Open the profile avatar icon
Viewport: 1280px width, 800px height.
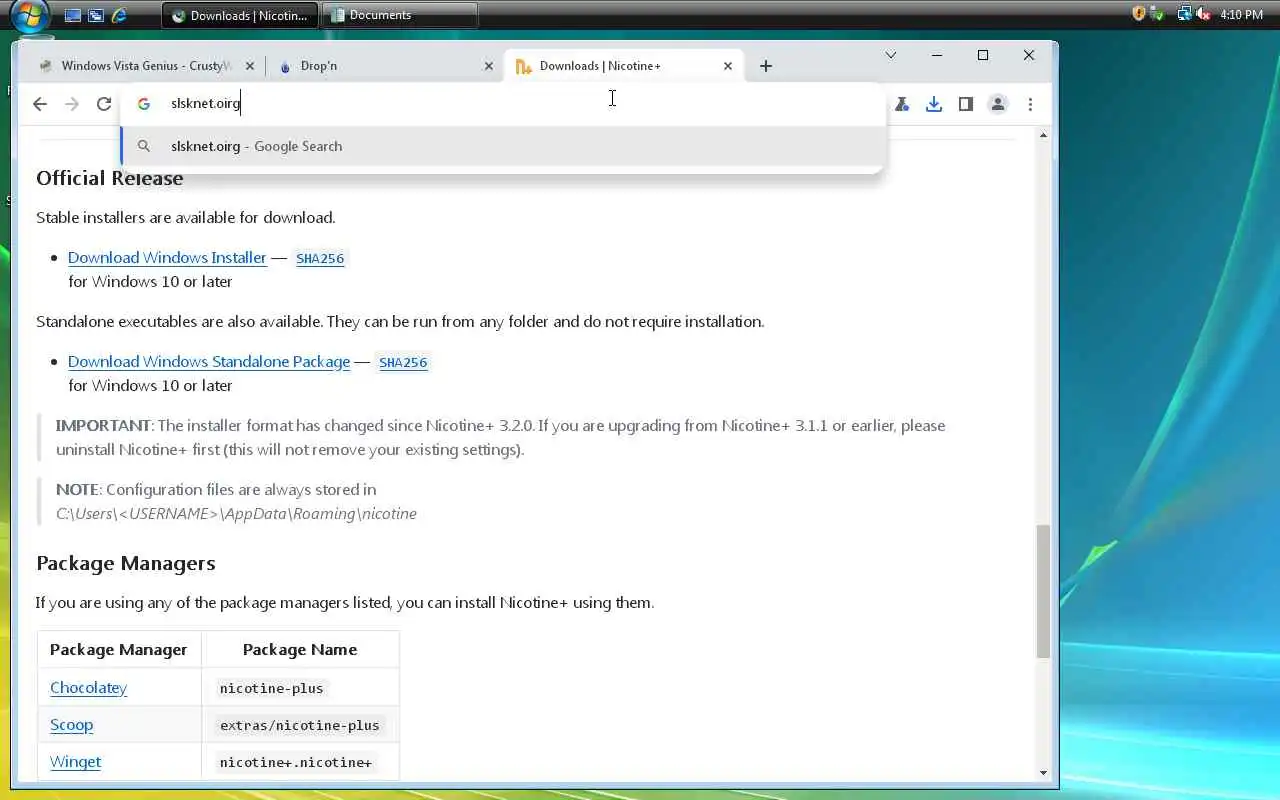(x=998, y=104)
